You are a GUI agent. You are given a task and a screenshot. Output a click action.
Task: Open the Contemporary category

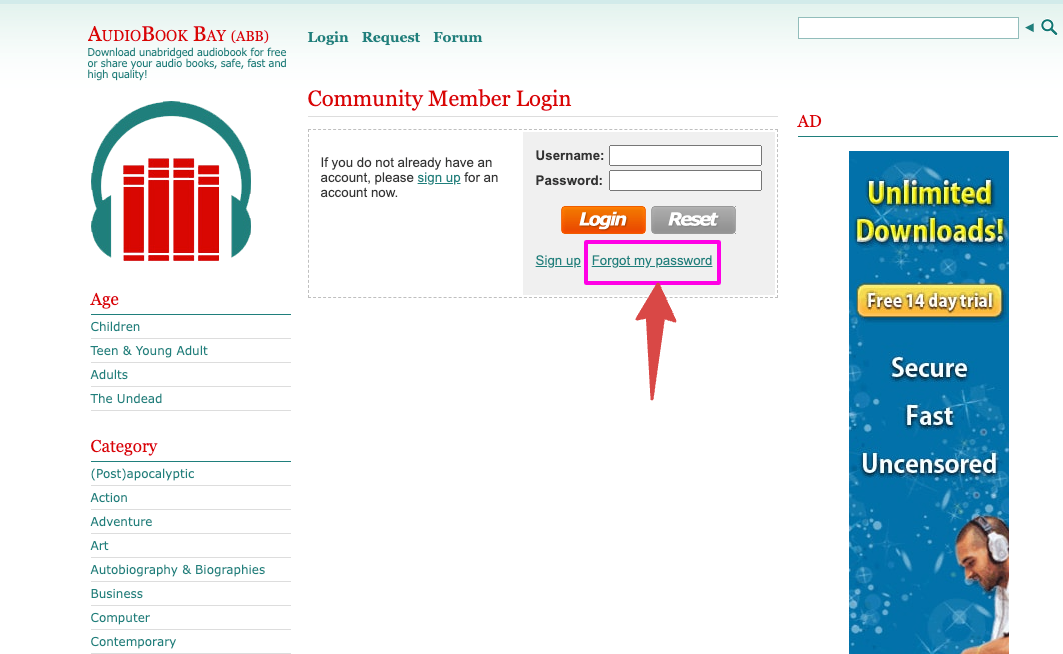pyautogui.click(x=133, y=642)
